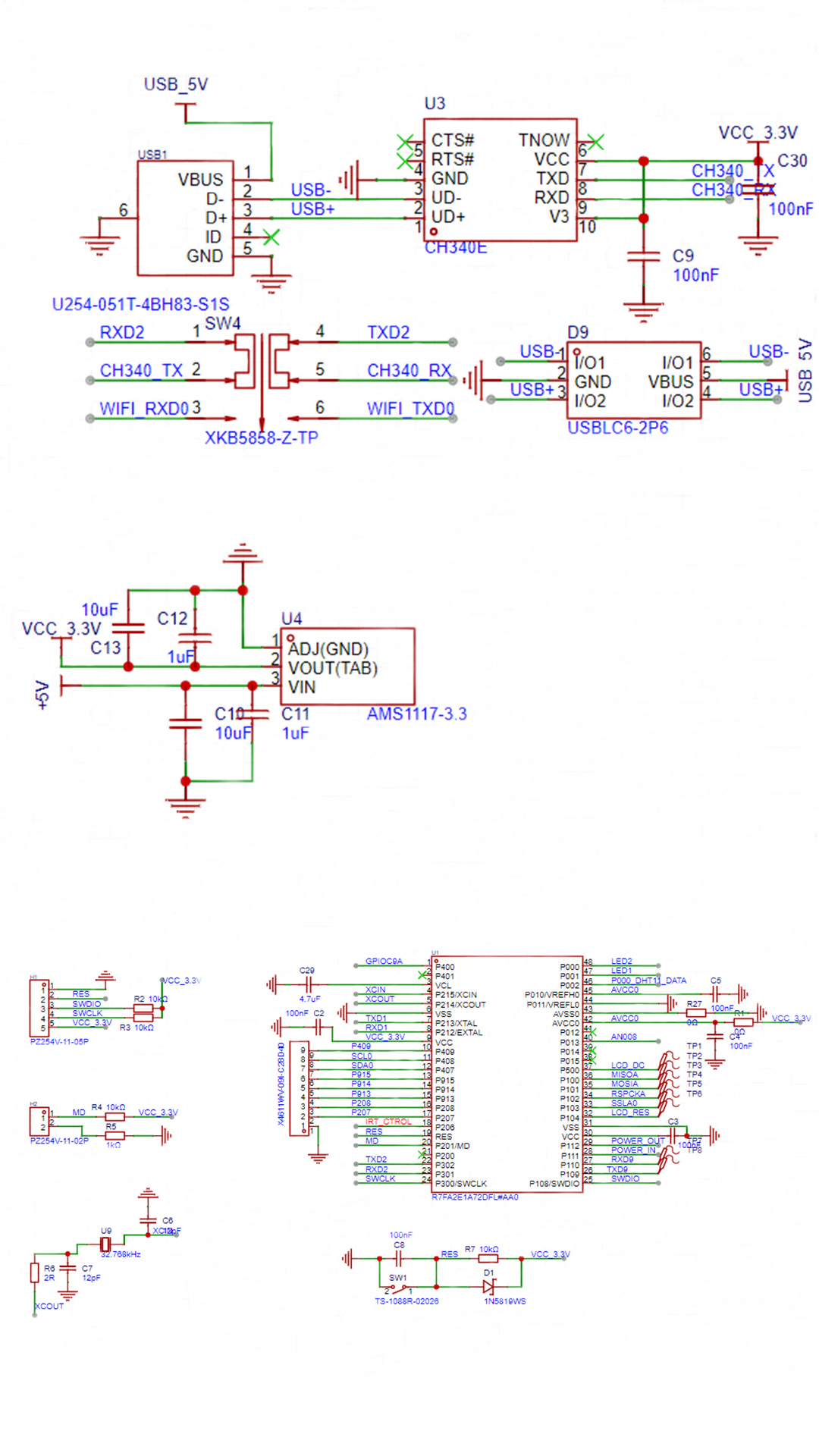Click capacitor C9 100nF symbol
This screenshot has height=1456, width=819.
643,258
